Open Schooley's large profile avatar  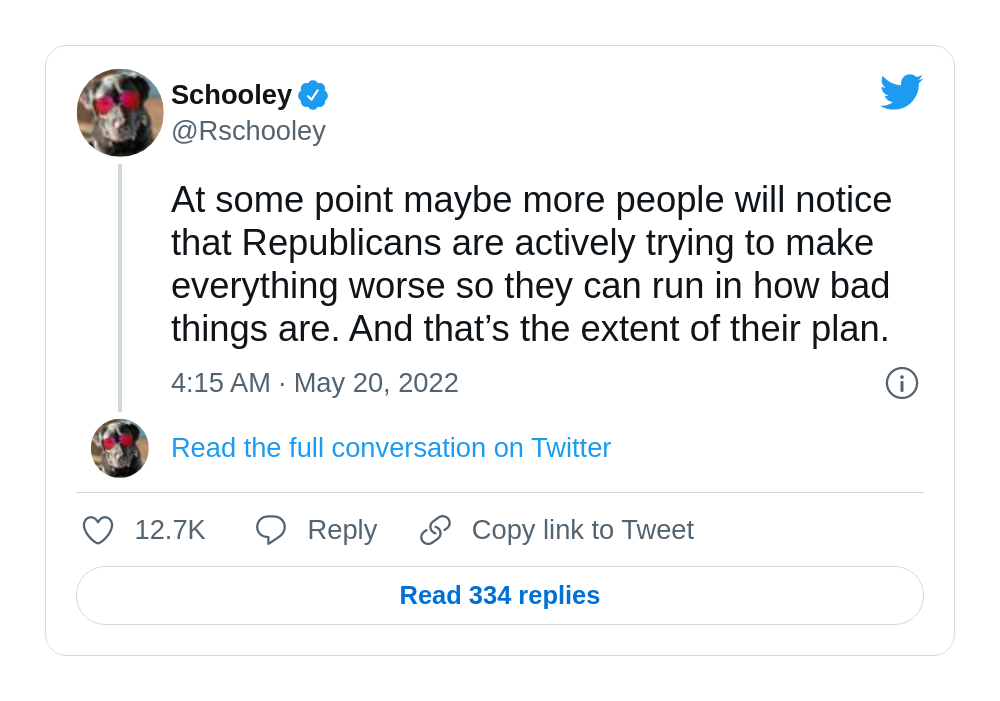[x=120, y=113]
